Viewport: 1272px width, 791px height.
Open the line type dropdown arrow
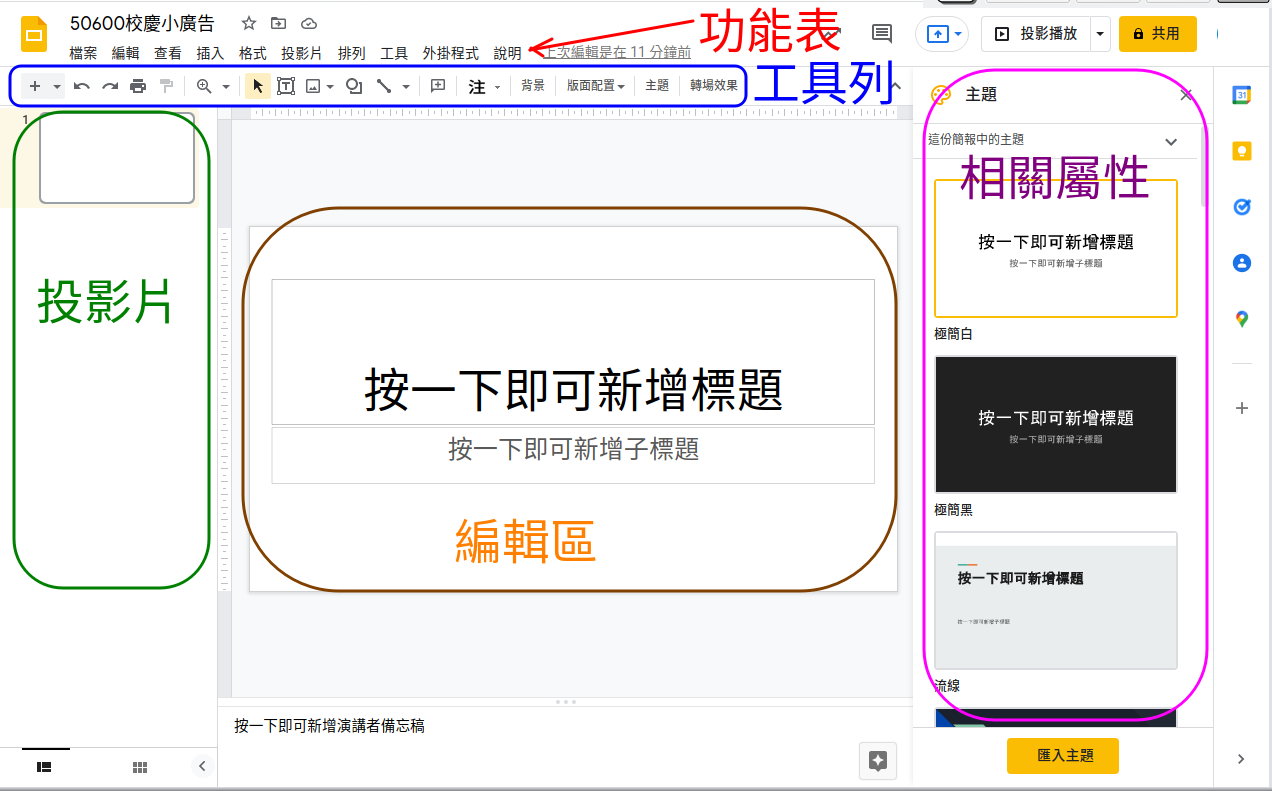[x=405, y=87]
